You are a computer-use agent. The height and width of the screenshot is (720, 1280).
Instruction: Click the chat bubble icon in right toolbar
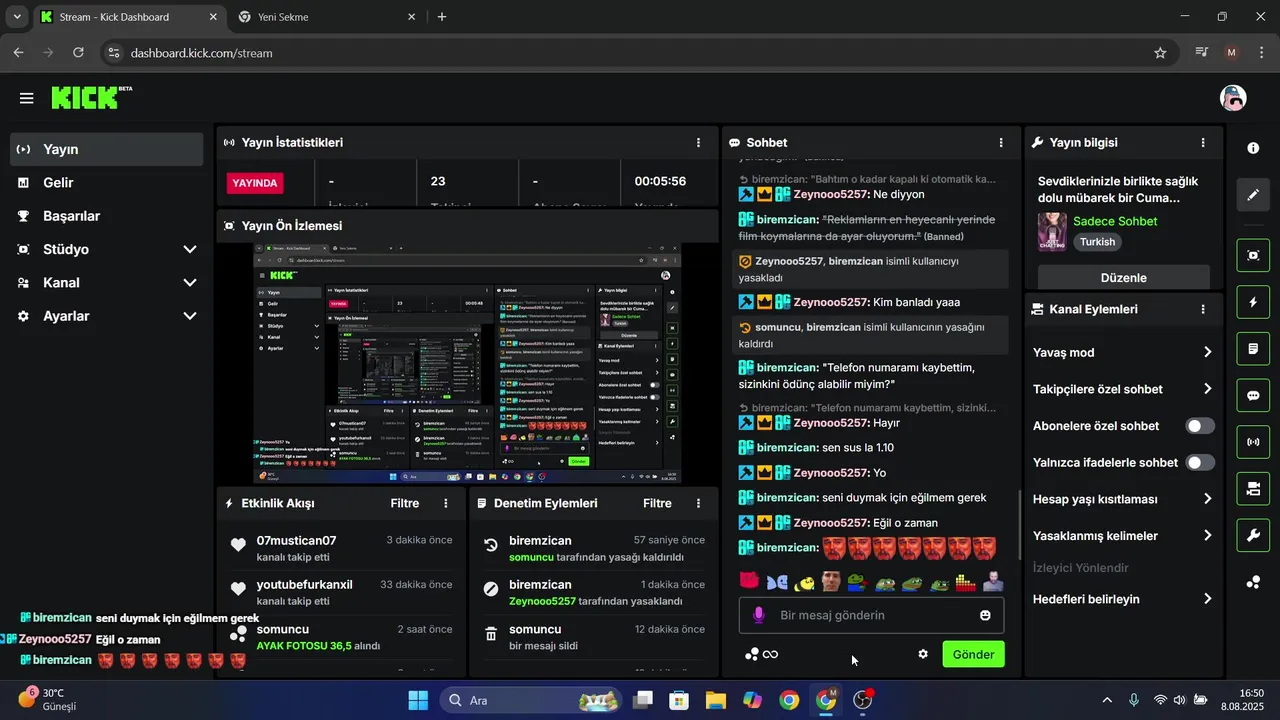1253,395
